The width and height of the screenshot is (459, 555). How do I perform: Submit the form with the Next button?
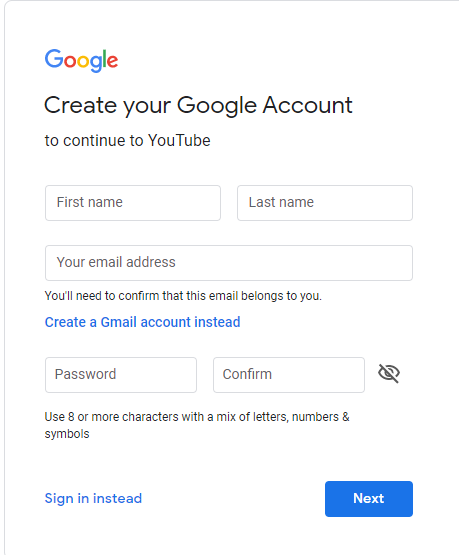tap(369, 499)
